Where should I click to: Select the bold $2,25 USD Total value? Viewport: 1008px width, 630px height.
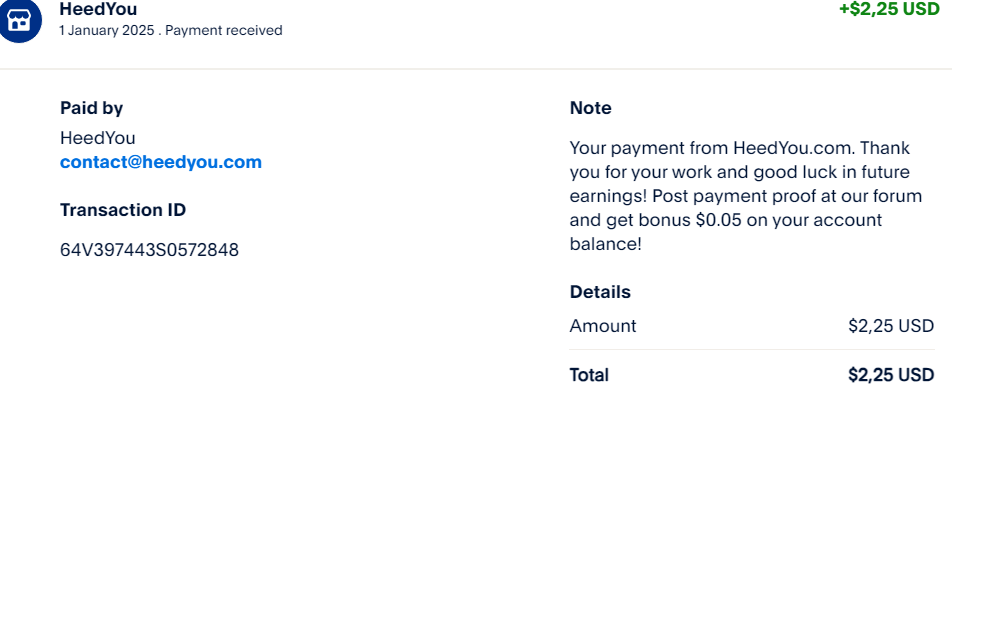click(891, 375)
